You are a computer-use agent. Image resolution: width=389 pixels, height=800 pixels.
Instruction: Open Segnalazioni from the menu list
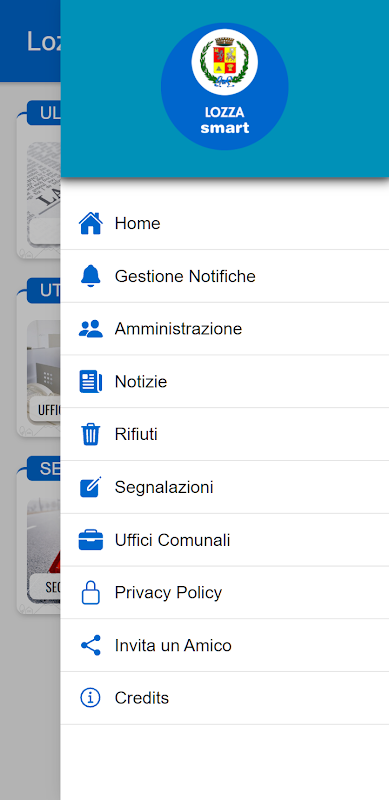(225, 487)
